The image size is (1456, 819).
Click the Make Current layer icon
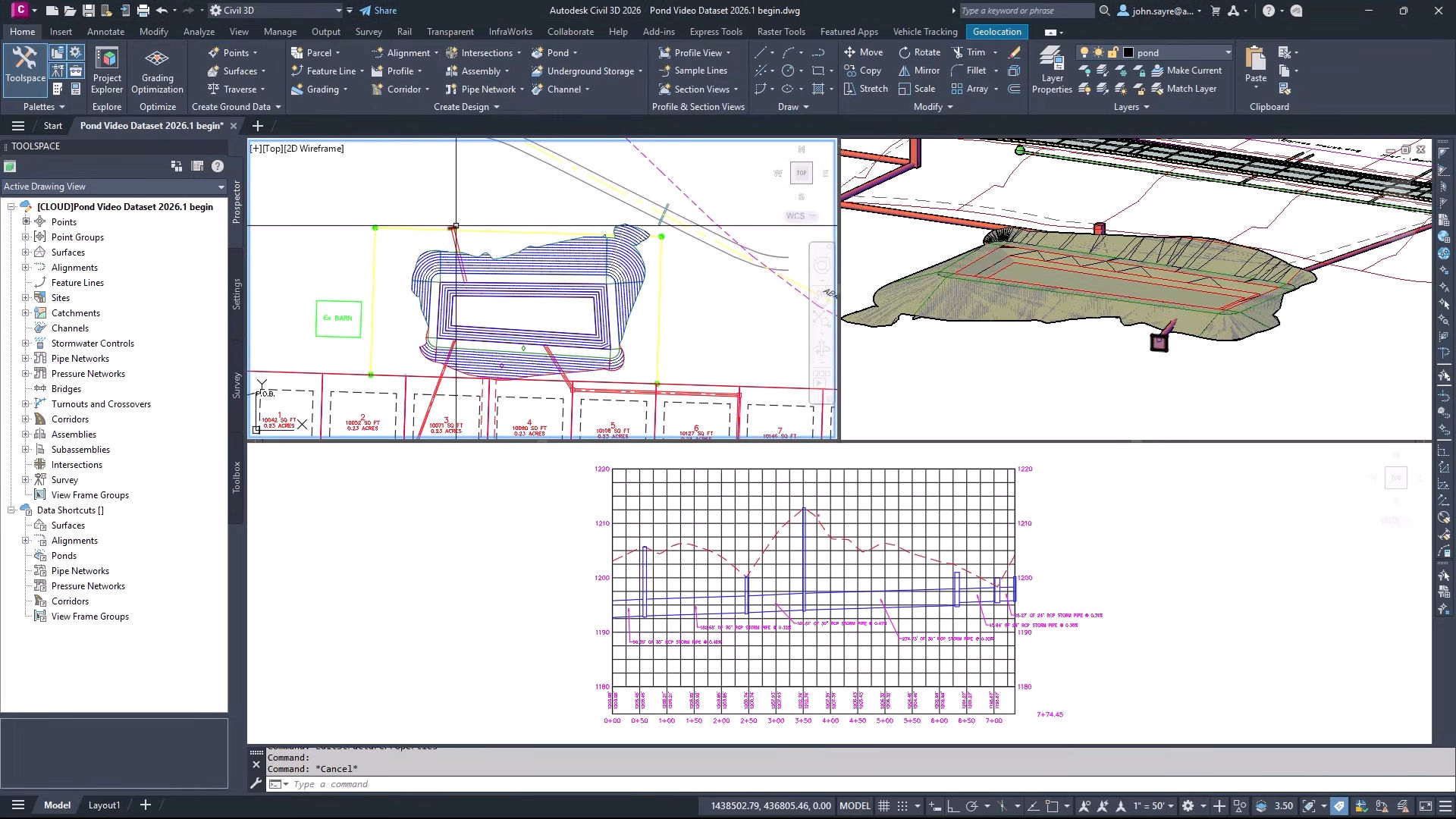pos(1191,71)
